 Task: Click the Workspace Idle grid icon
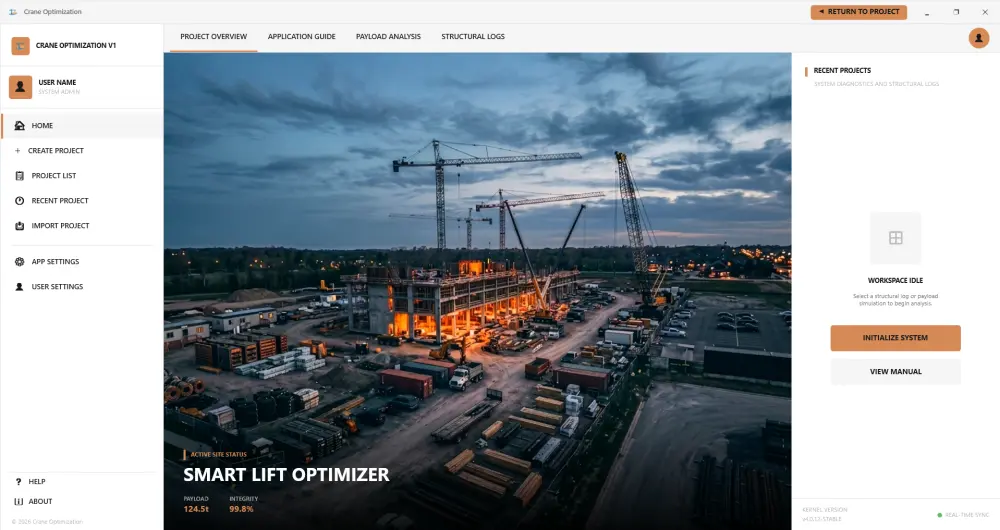[895, 238]
